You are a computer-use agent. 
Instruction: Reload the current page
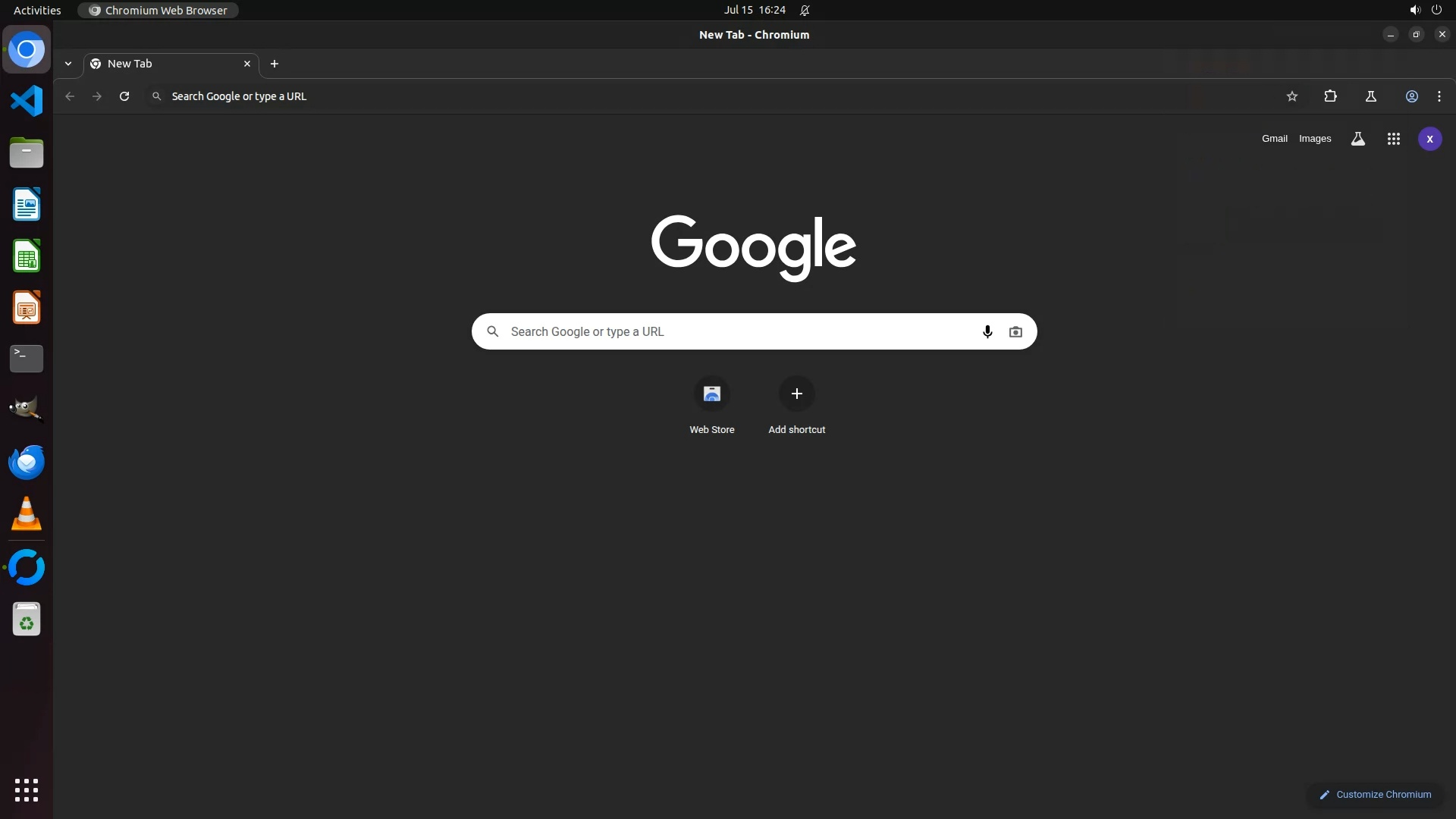pos(124,96)
